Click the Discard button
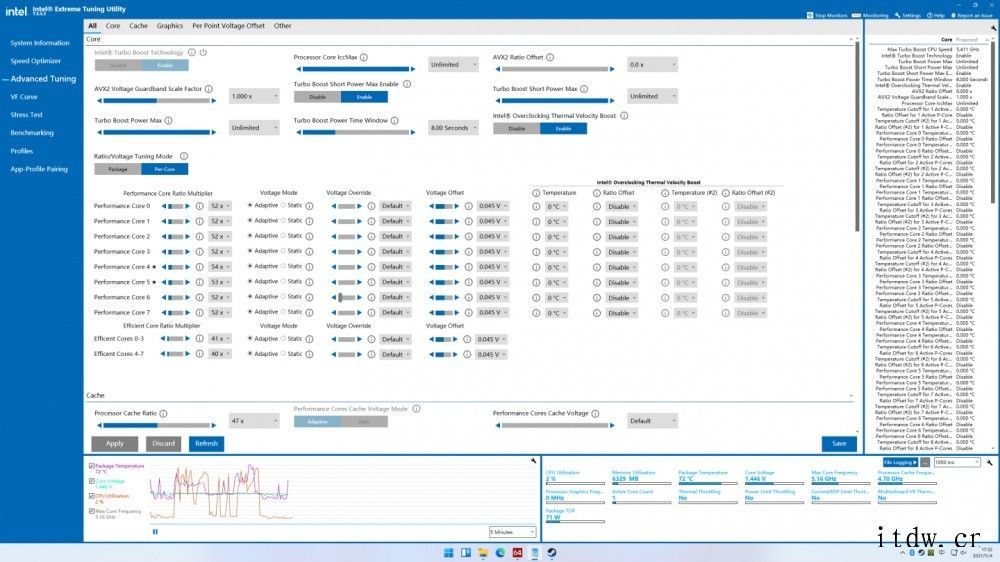Image resolution: width=1000 pixels, height=562 pixels. tap(163, 444)
